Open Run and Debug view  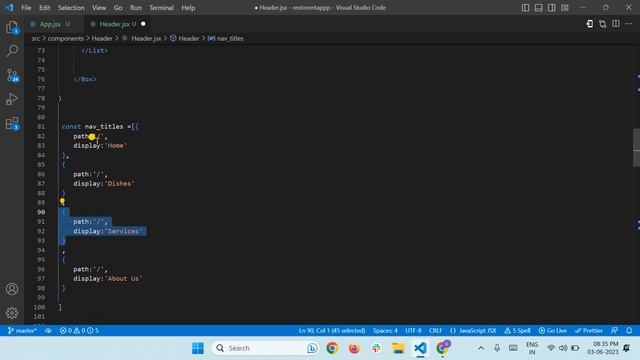[12, 99]
